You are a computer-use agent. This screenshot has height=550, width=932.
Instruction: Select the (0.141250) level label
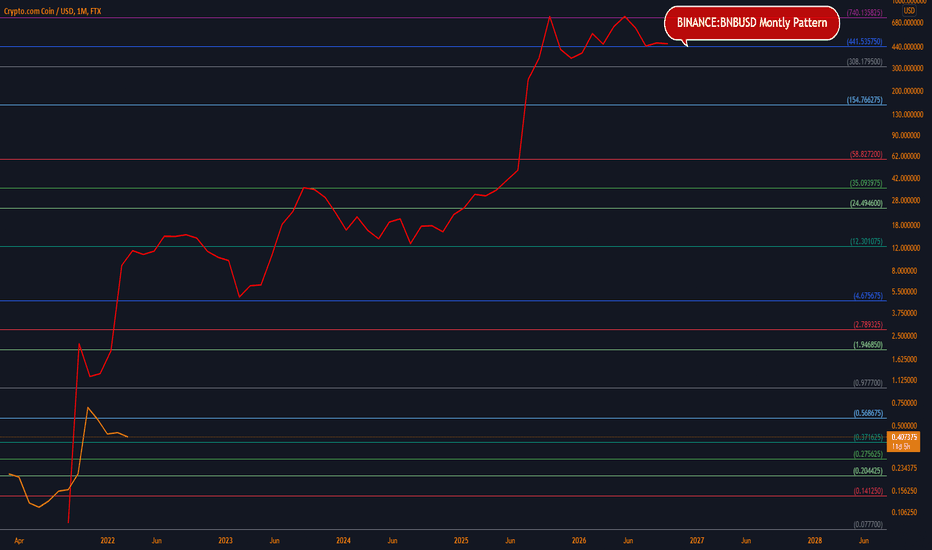[868, 491]
